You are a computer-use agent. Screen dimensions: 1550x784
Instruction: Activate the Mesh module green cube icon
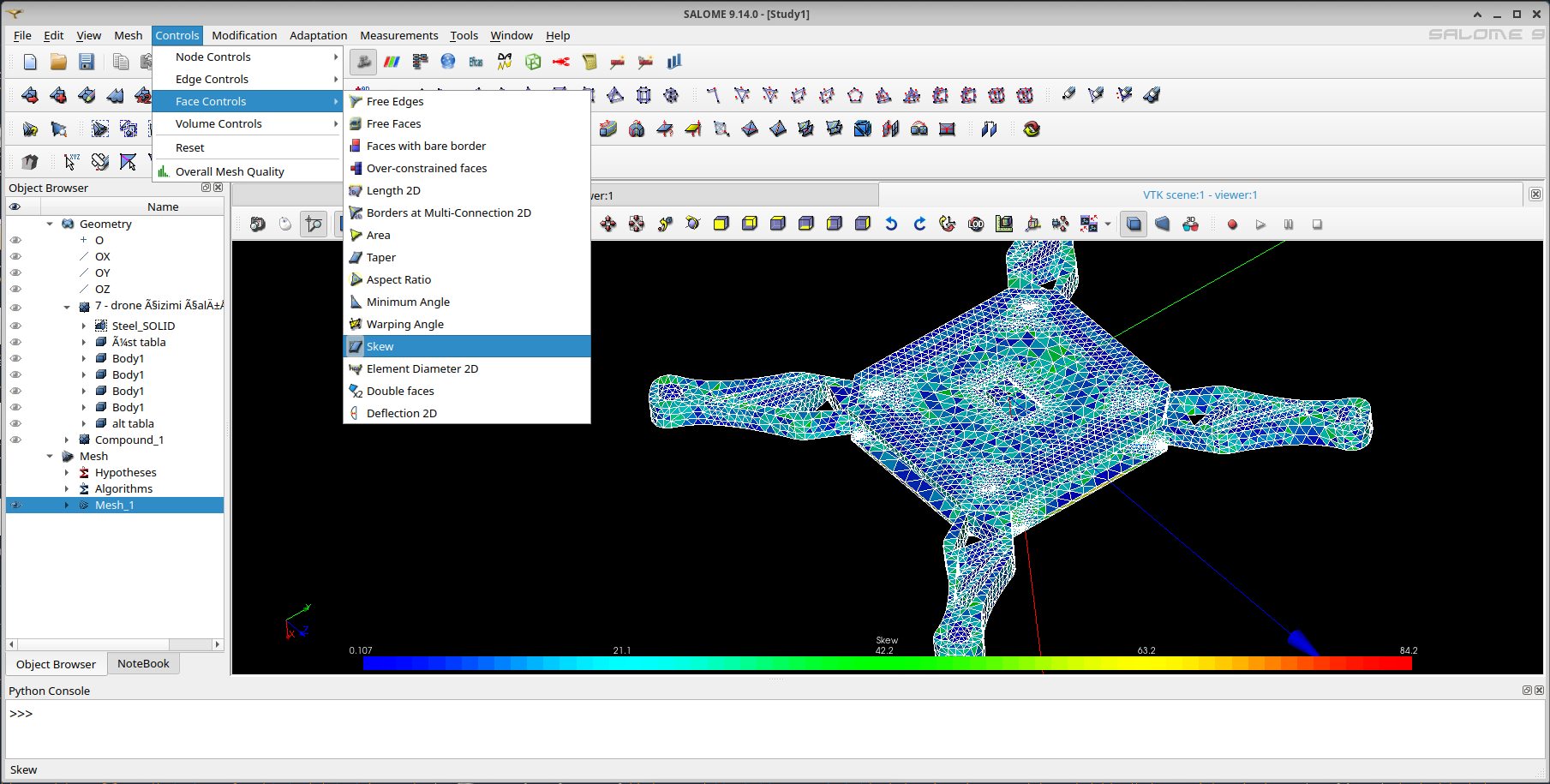click(534, 62)
